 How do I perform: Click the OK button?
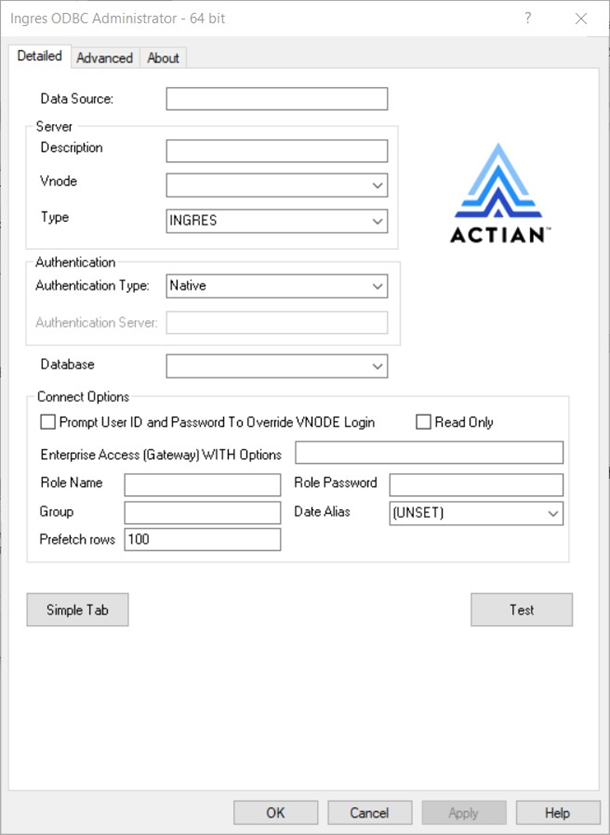click(x=276, y=813)
